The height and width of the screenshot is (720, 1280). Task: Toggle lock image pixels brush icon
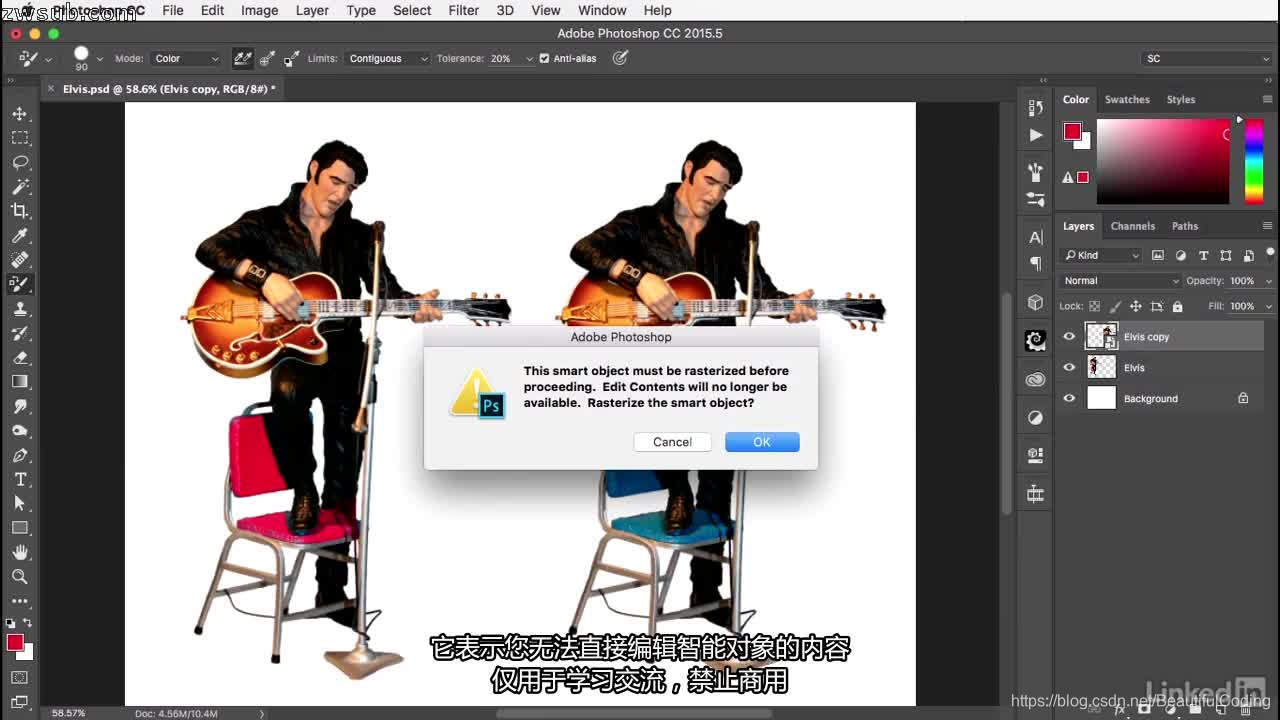(1114, 306)
